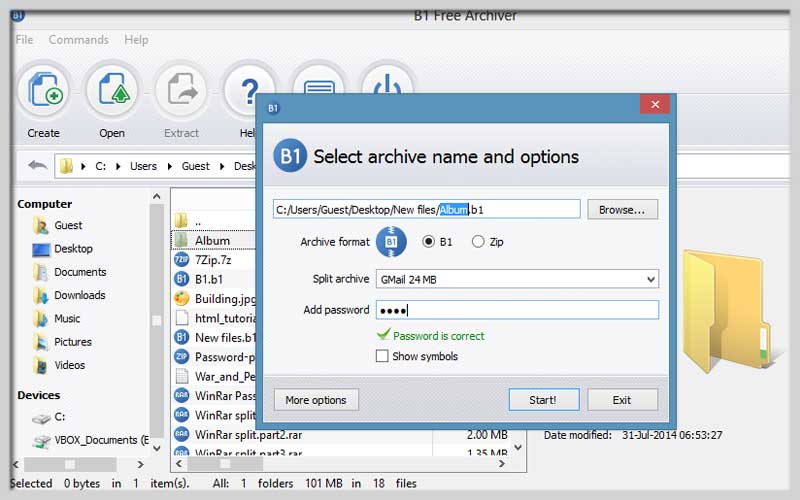Click the Open archive toolbar icon
Image resolution: width=800 pixels, height=500 pixels.
(112, 92)
